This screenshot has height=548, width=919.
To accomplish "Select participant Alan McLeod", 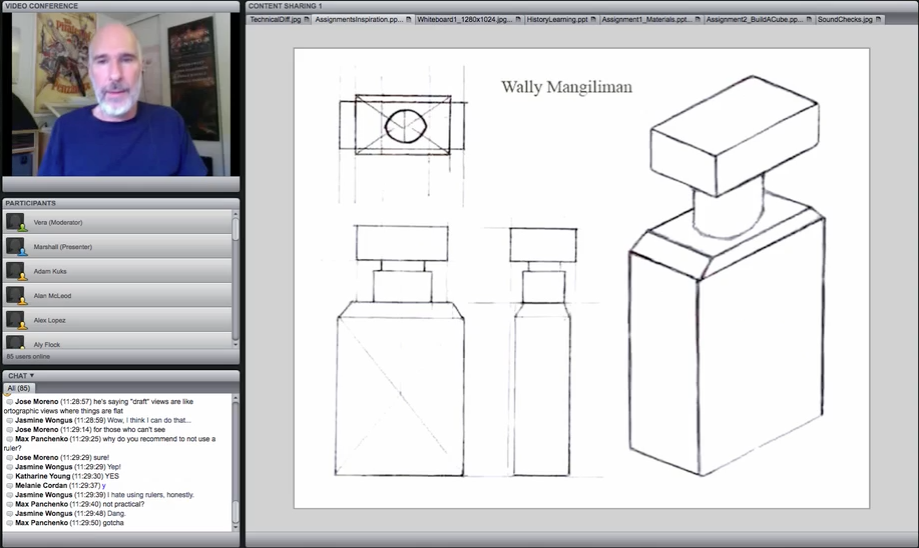I will pos(117,296).
